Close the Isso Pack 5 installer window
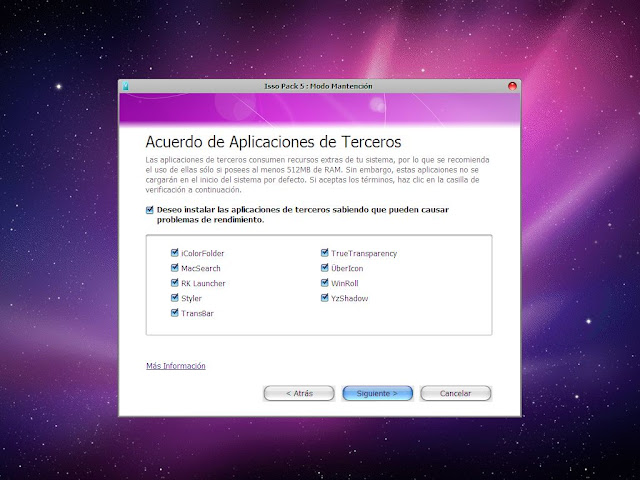 pos(513,86)
